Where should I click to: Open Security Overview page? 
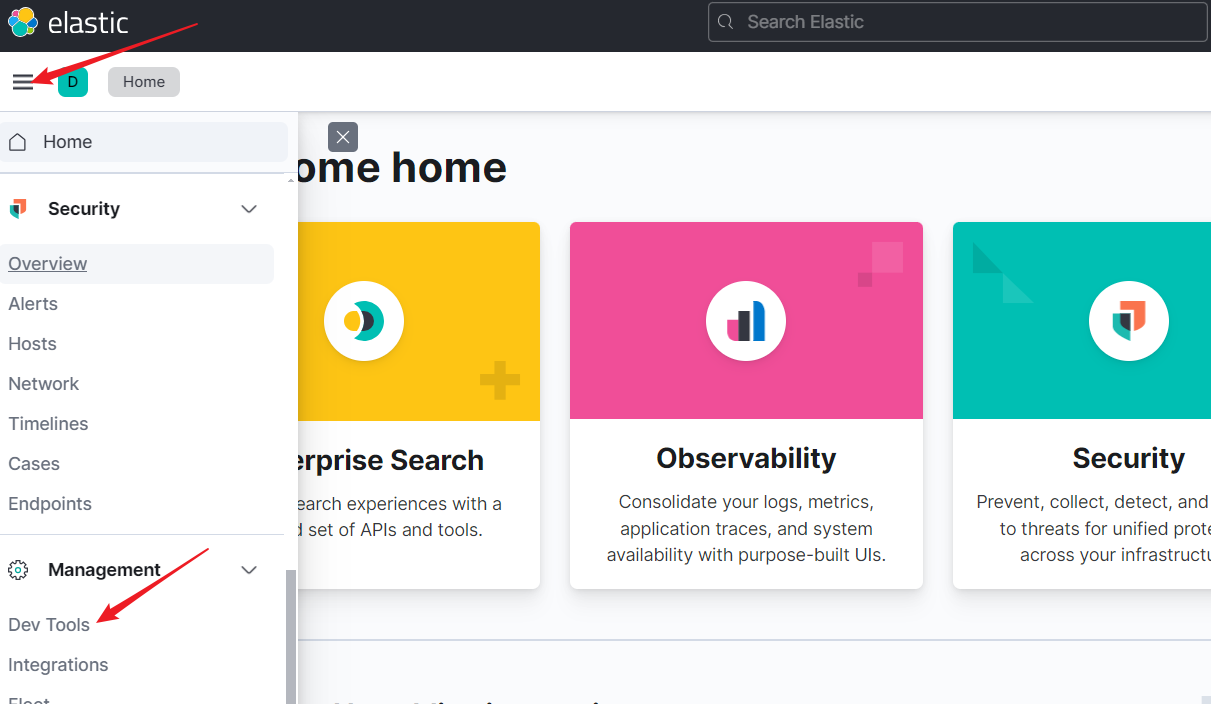tap(48, 264)
